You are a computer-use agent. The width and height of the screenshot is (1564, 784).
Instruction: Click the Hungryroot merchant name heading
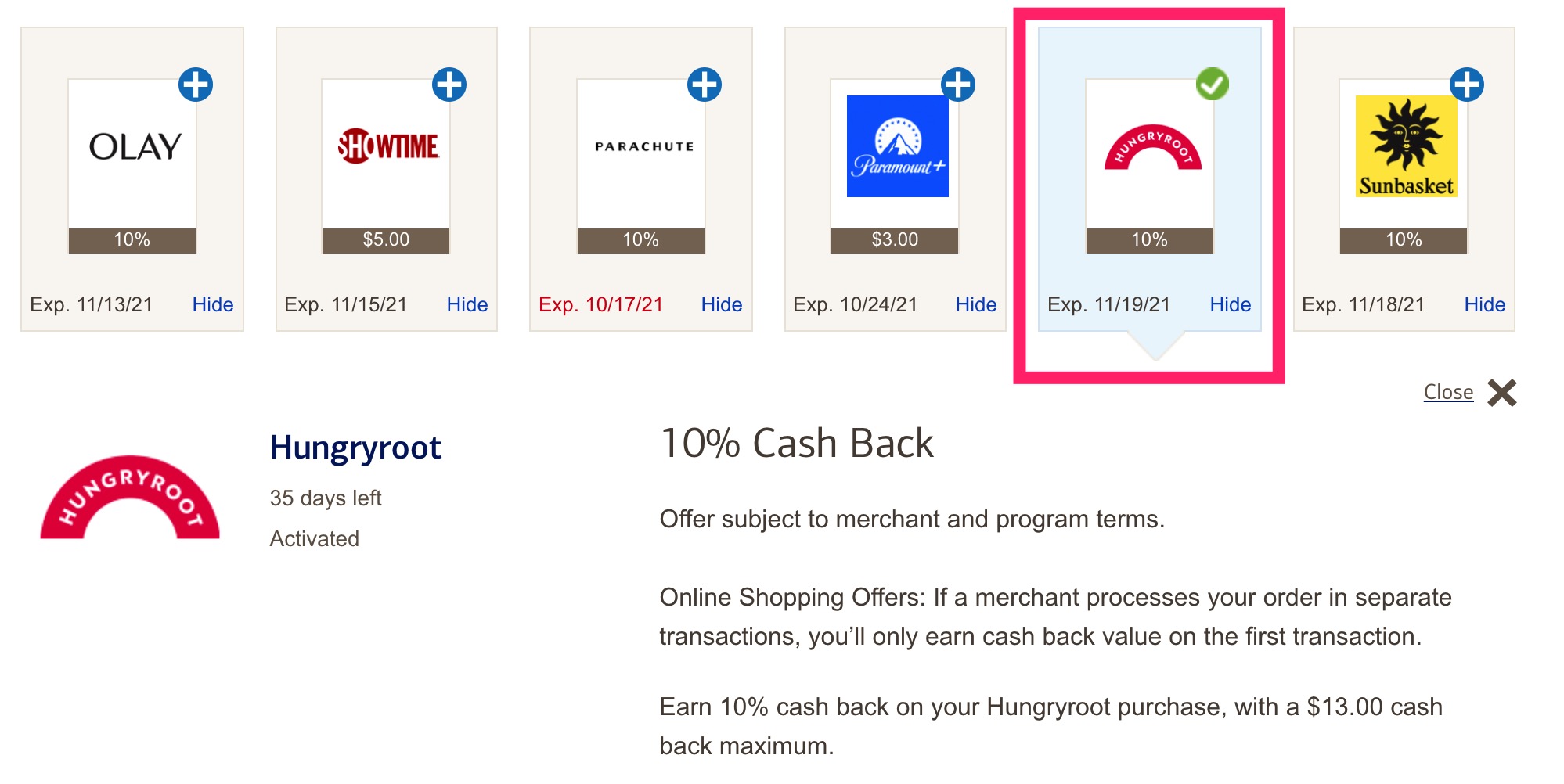[355, 448]
